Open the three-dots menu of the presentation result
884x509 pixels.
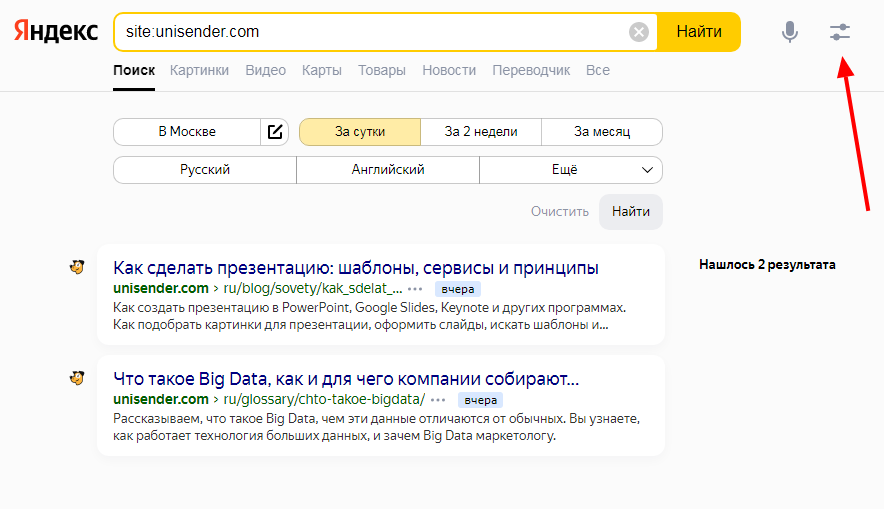click(415, 289)
